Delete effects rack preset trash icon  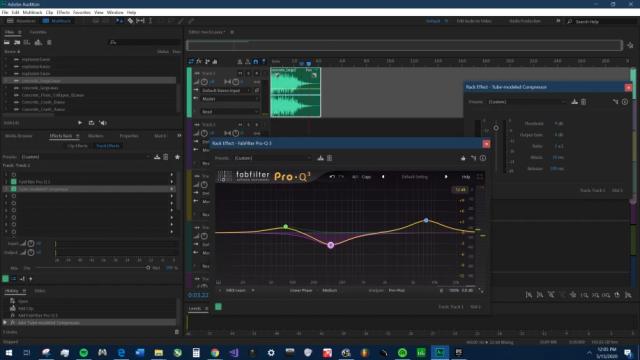click(166, 157)
